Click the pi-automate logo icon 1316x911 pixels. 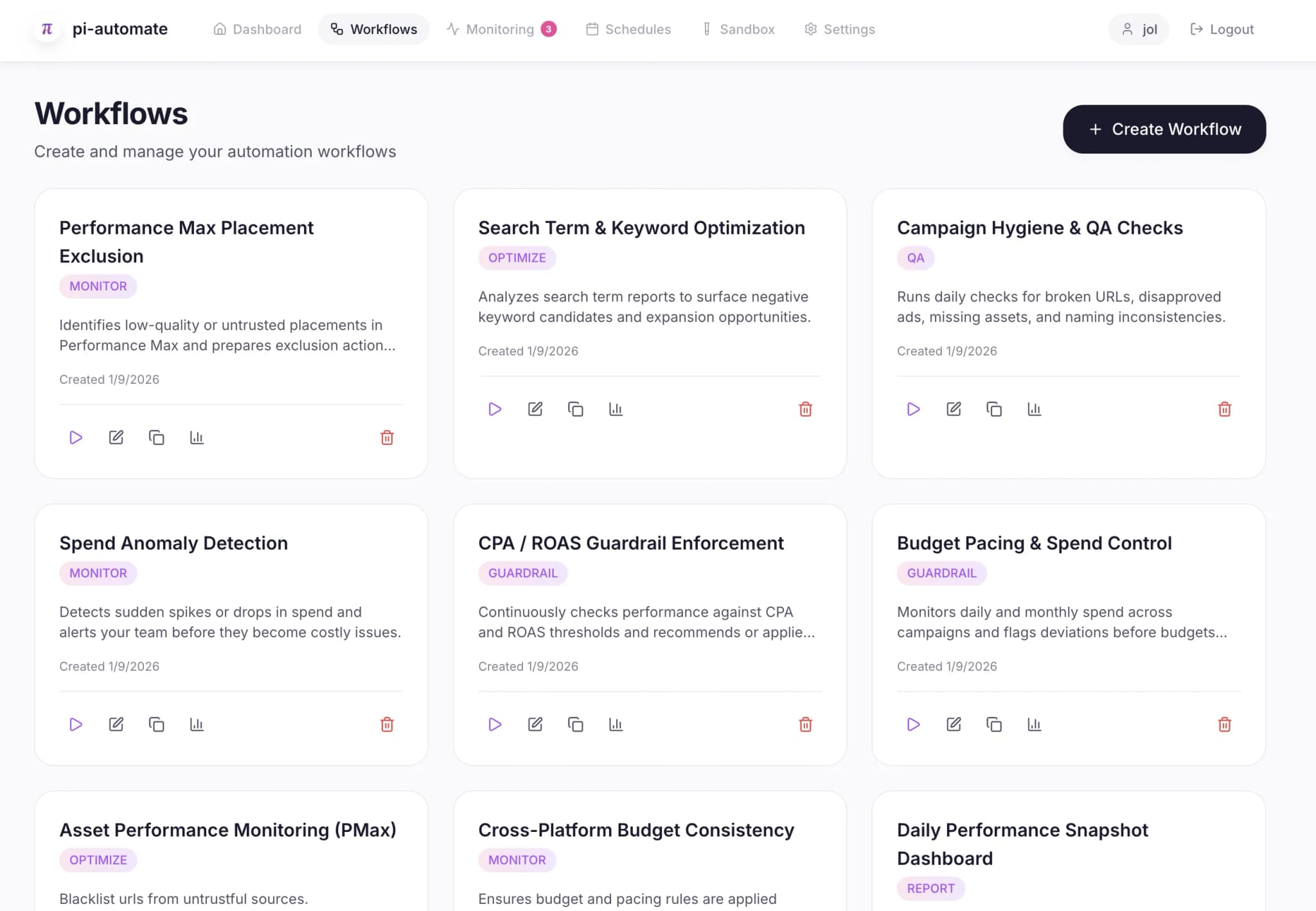(46, 29)
